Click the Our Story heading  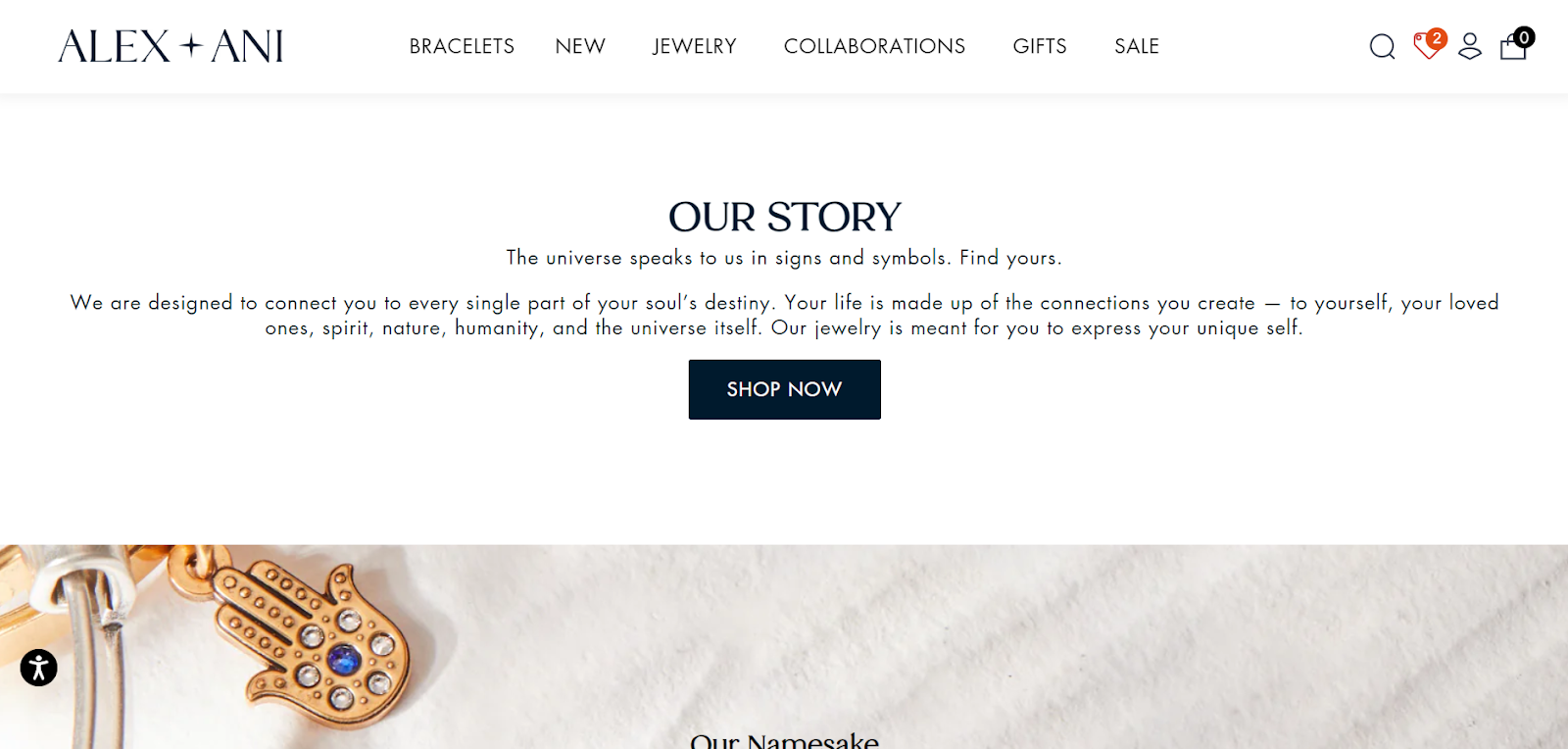(784, 217)
